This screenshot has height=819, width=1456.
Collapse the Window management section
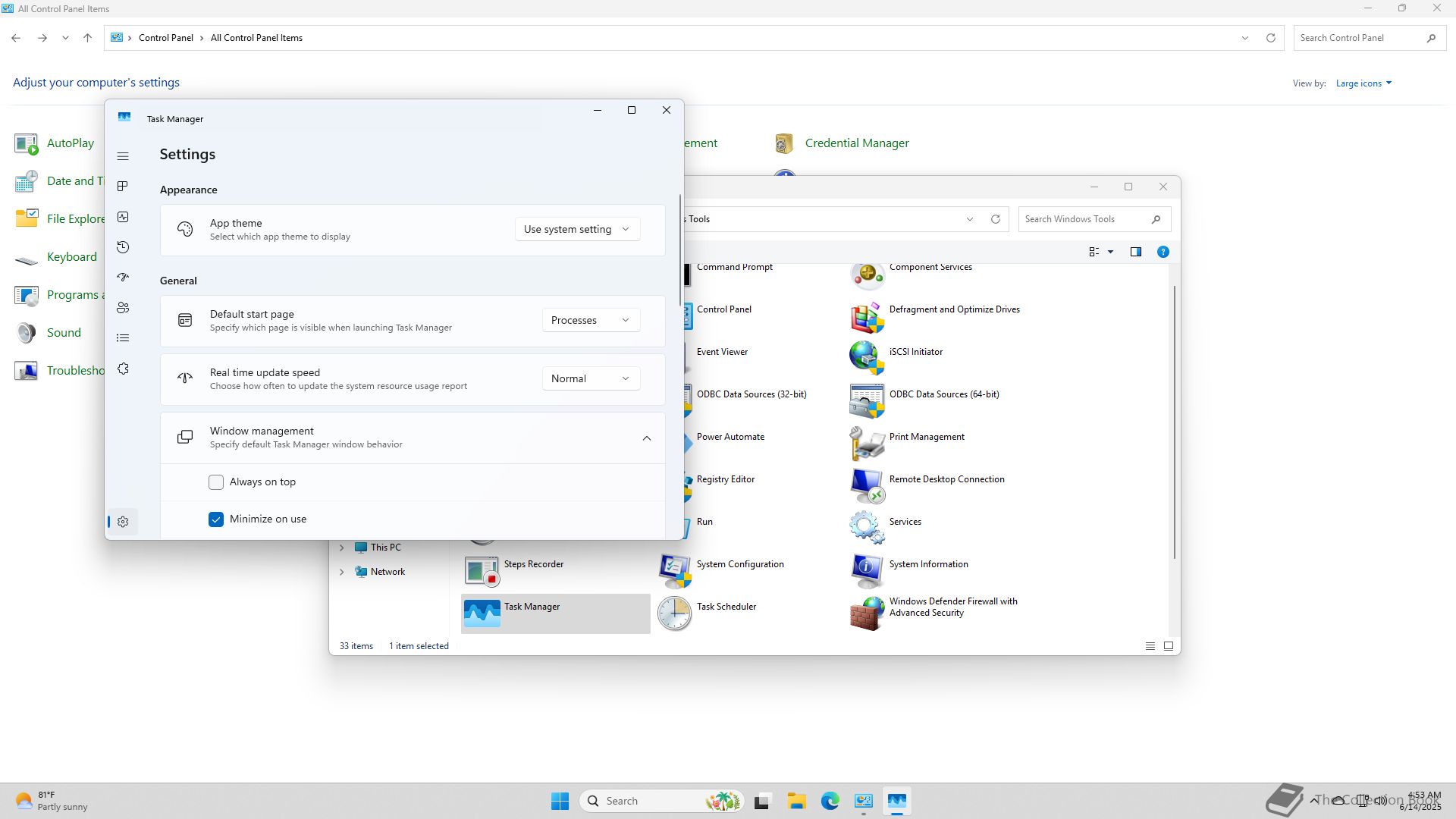[x=646, y=438]
